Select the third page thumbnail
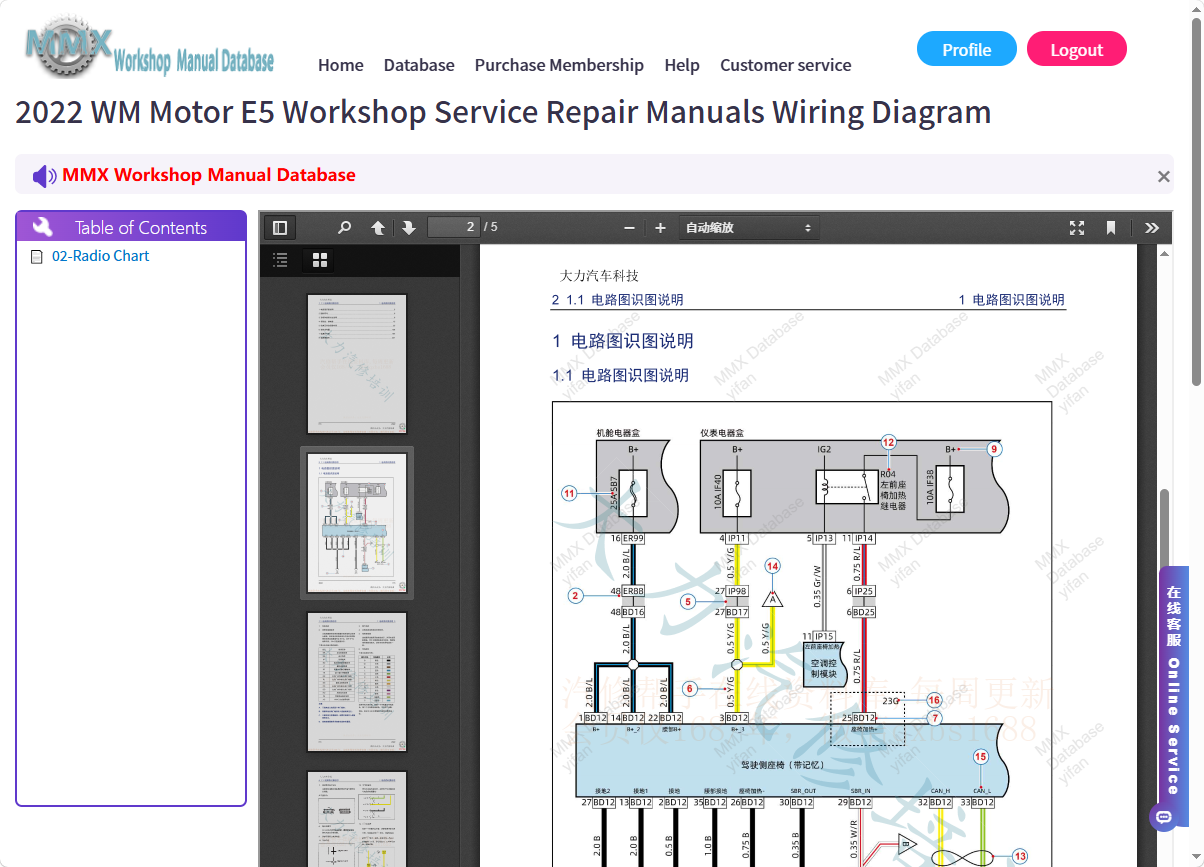This screenshot has width=1204, height=867. coord(357,682)
